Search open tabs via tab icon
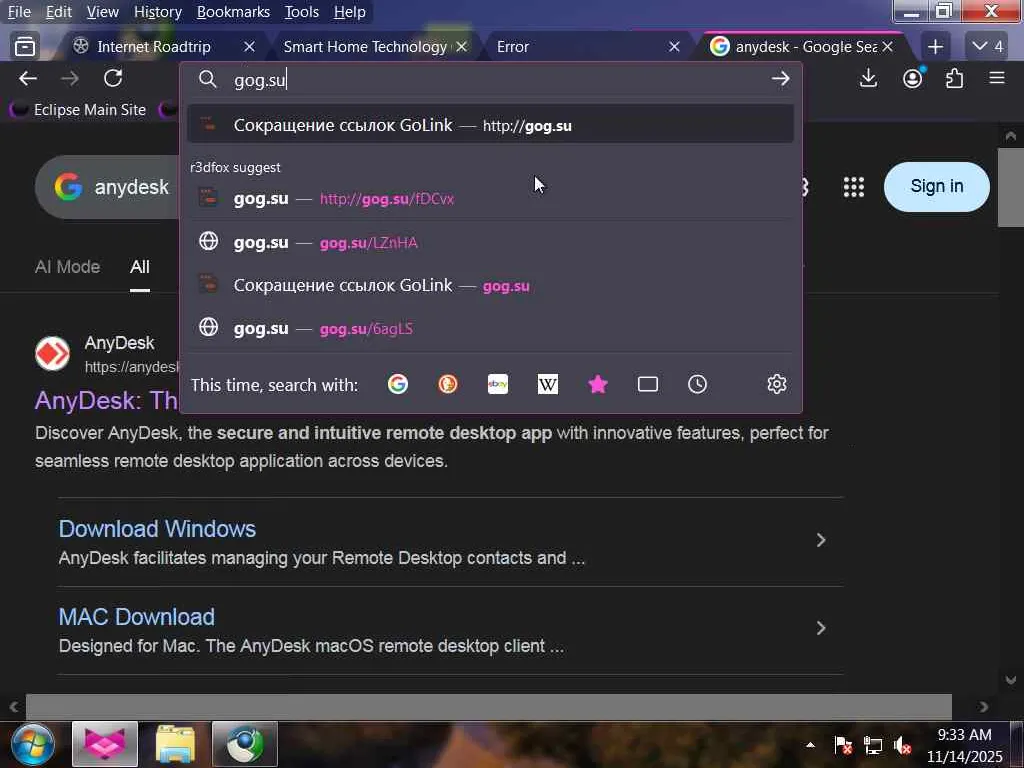Viewport: 1024px width, 768px height. click(647, 384)
